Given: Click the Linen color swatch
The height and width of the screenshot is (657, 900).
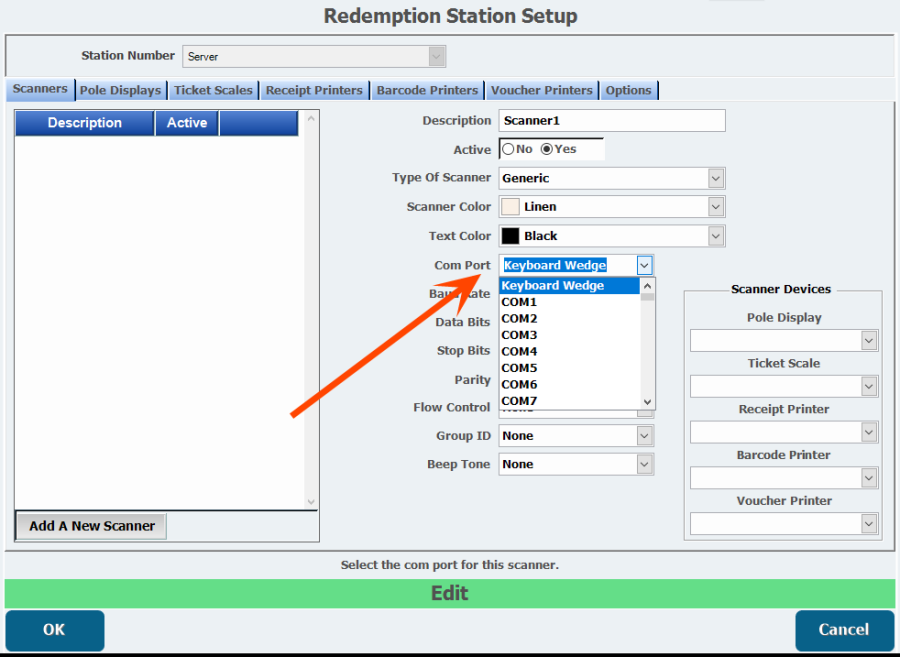Looking at the screenshot, I should (510, 207).
